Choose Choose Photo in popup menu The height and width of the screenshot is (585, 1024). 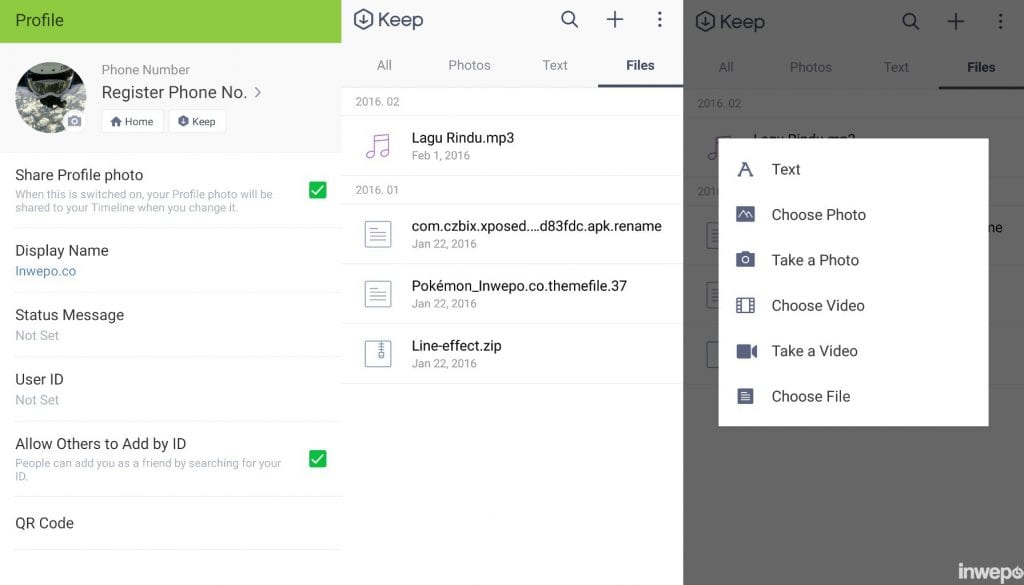coord(853,215)
